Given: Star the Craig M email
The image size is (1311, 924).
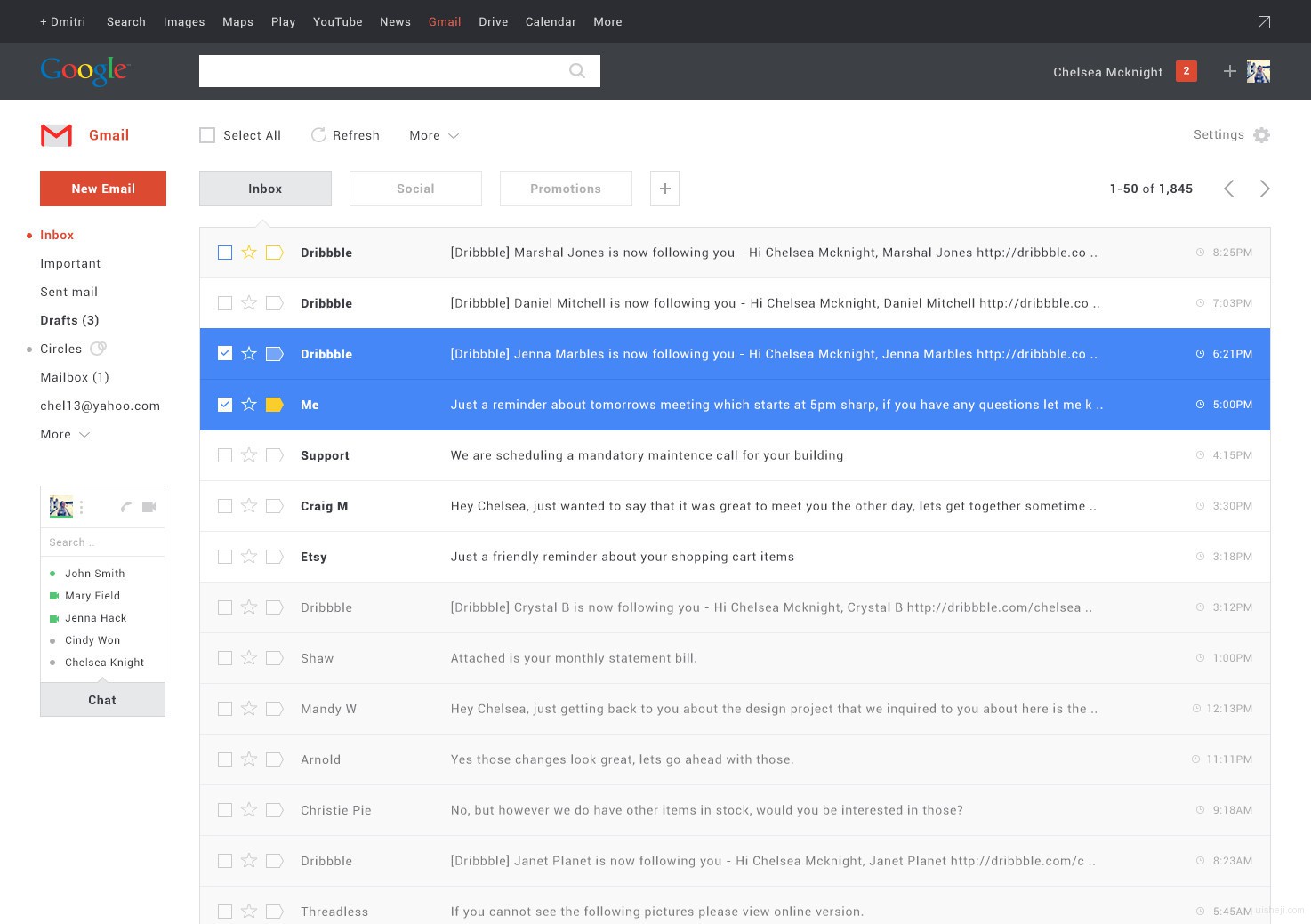Looking at the screenshot, I should pos(249,506).
